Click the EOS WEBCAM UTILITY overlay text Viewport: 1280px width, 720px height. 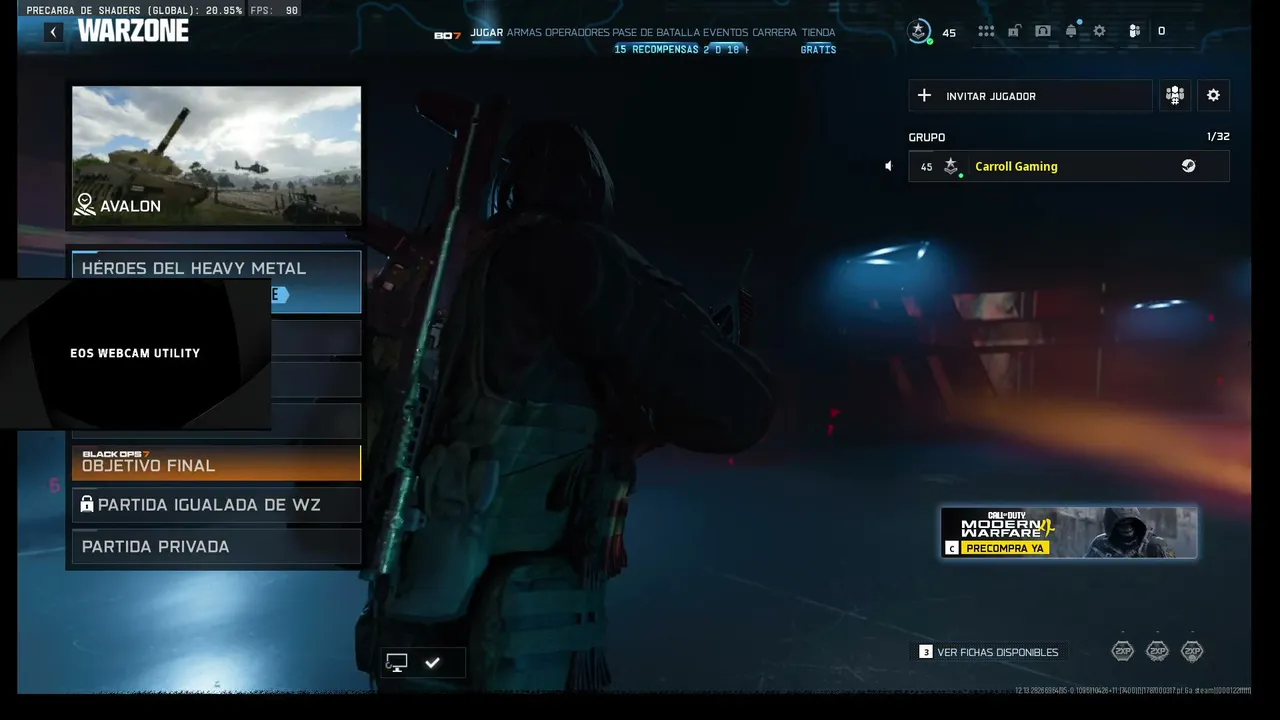pyautogui.click(x=135, y=353)
